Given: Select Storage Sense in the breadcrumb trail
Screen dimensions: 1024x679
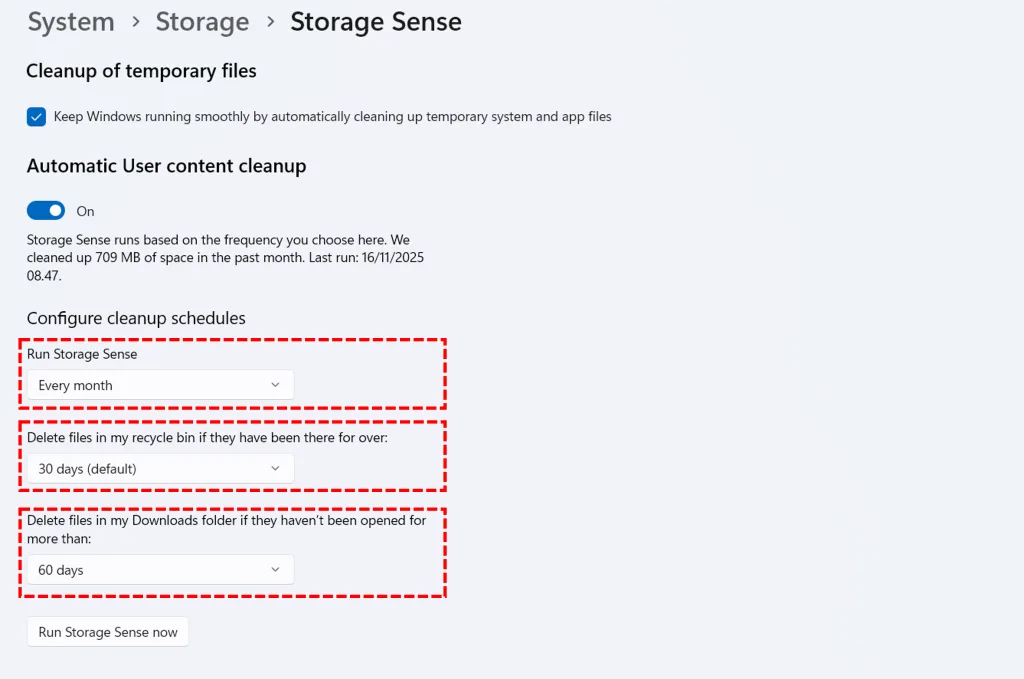Looking at the screenshot, I should pyautogui.click(x=375, y=21).
